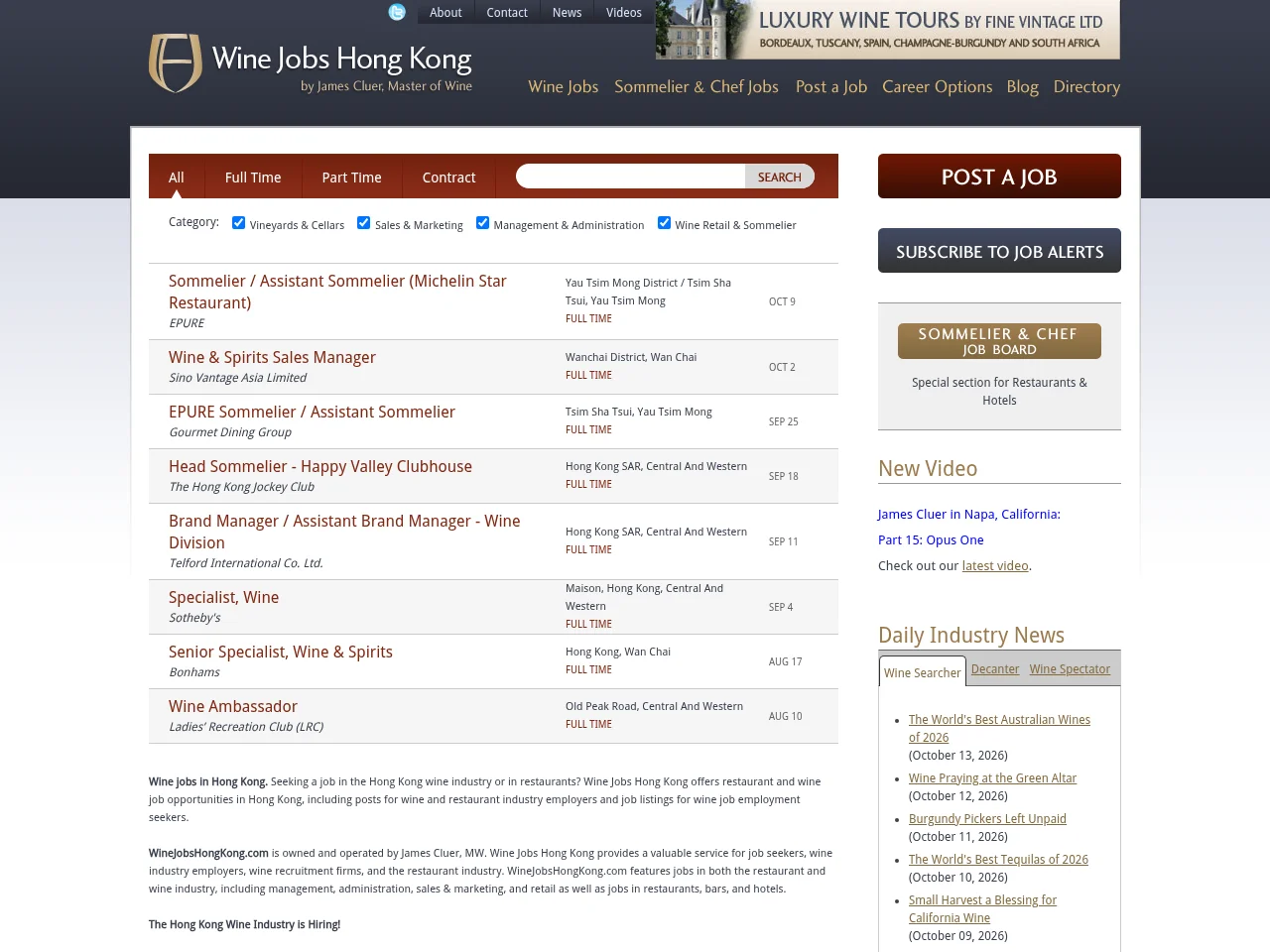Click the Luxury Wine Tours banner ad

888,30
